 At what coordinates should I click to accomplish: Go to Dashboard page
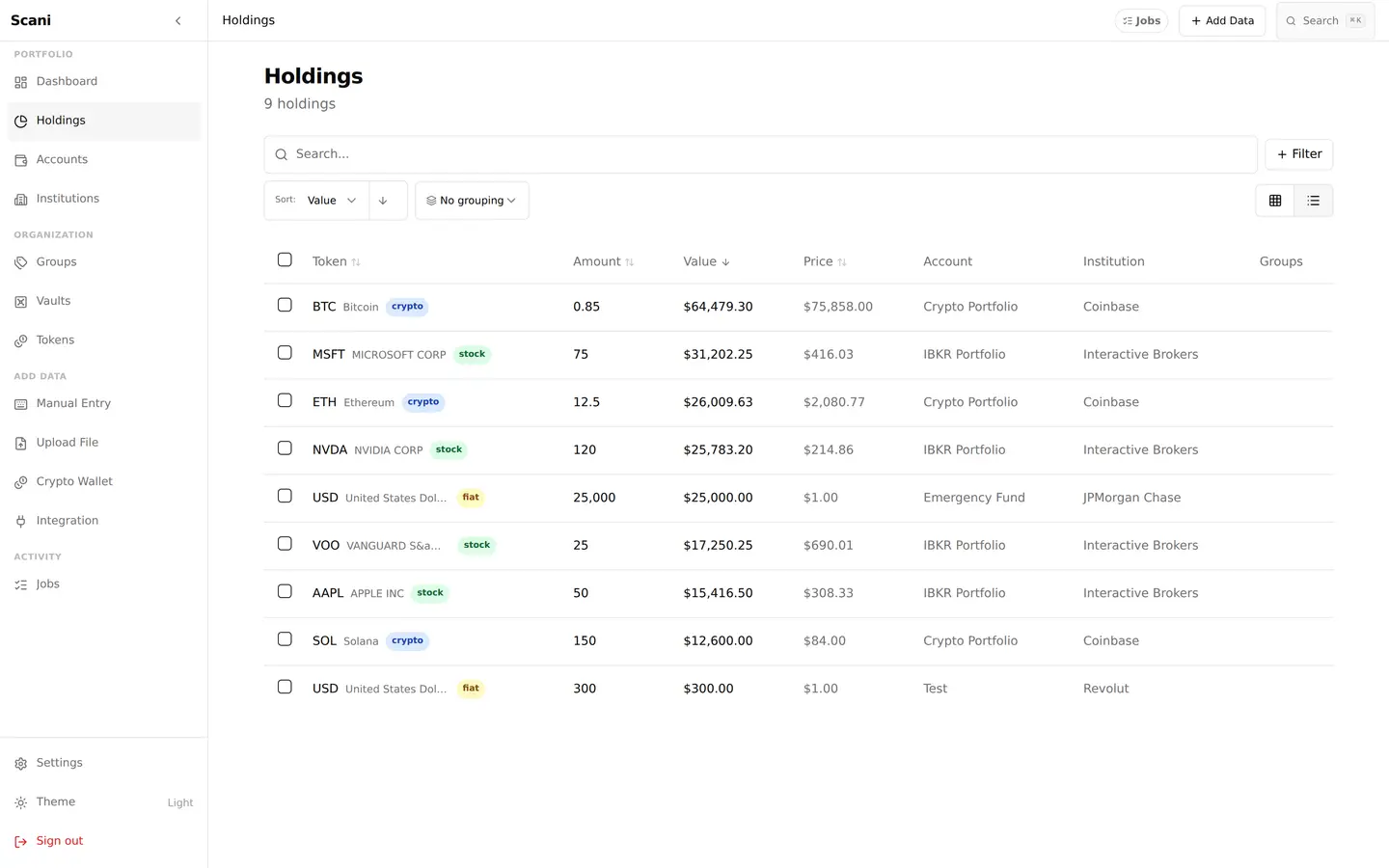(x=104, y=82)
